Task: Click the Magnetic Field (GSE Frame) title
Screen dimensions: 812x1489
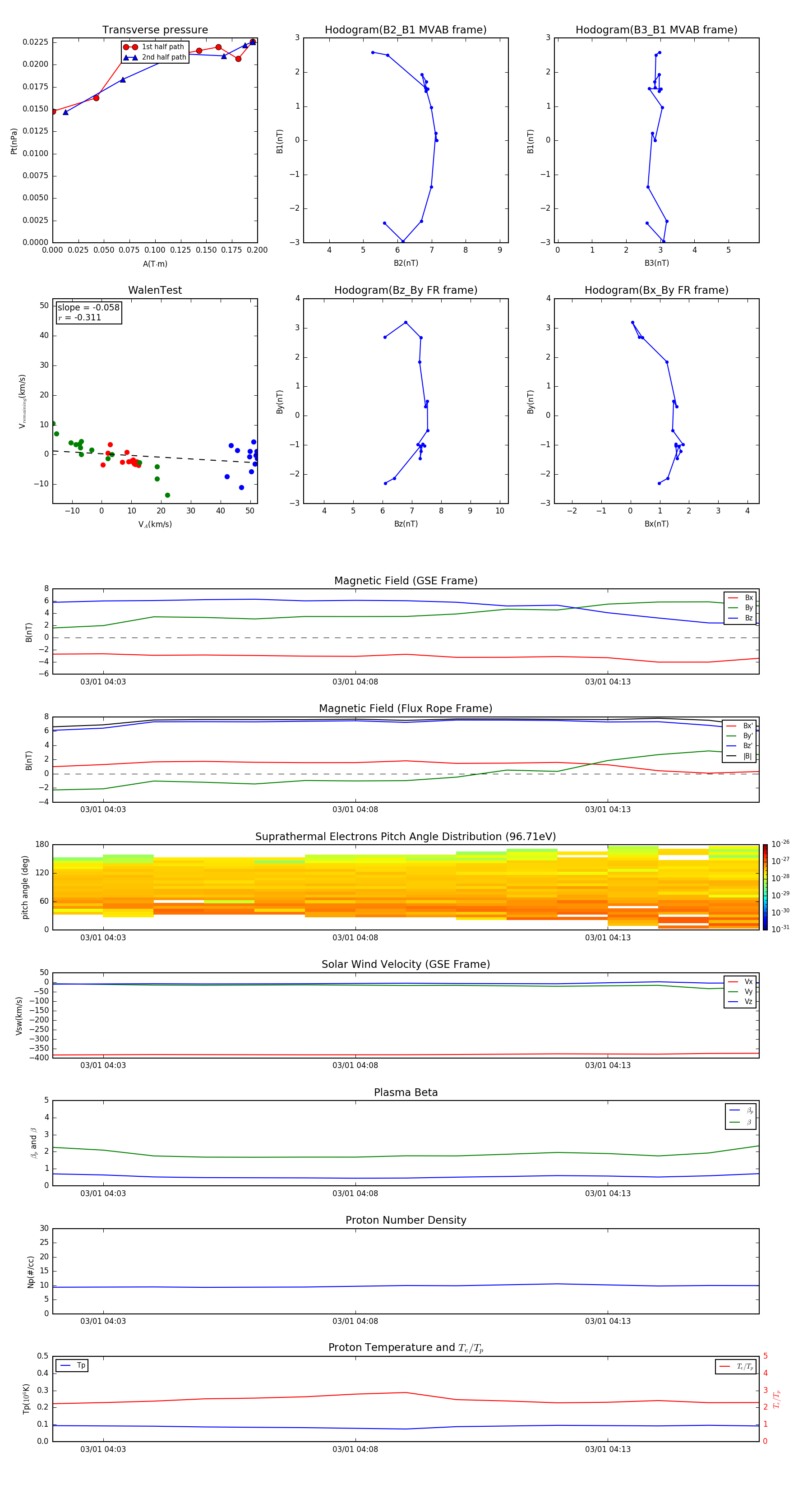Action: click(x=406, y=581)
